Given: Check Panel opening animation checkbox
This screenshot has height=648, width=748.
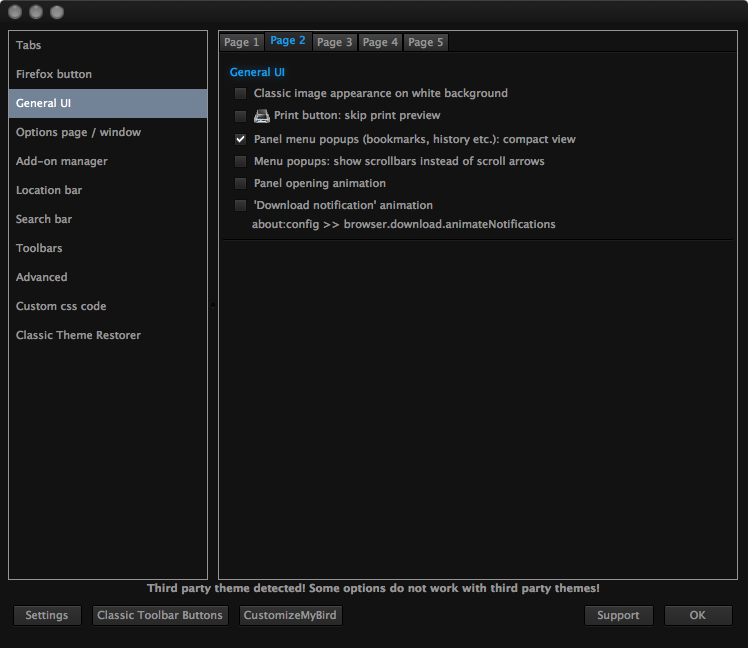Looking at the screenshot, I should [240, 183].
